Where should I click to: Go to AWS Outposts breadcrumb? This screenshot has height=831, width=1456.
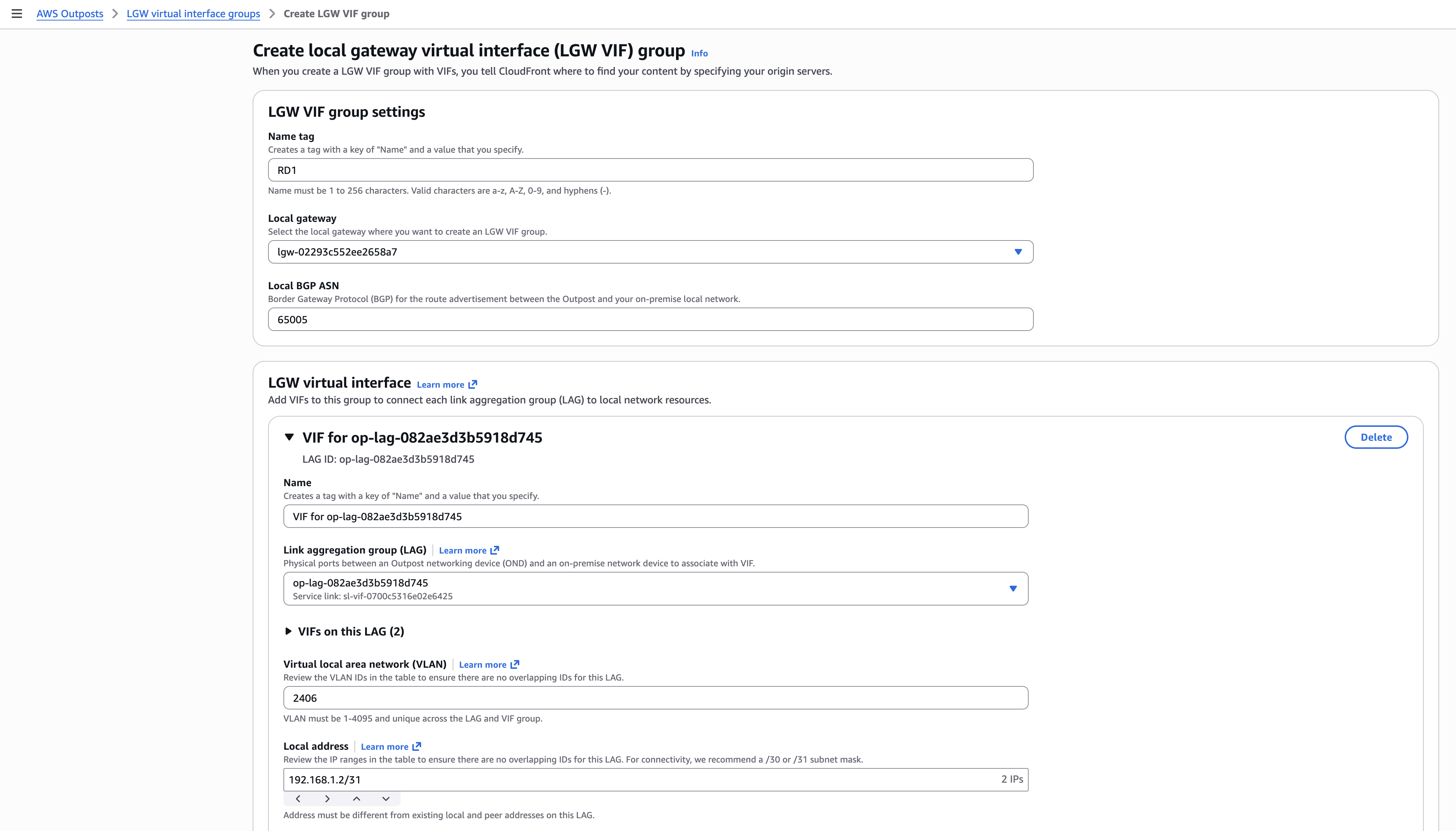pos(70,13)
